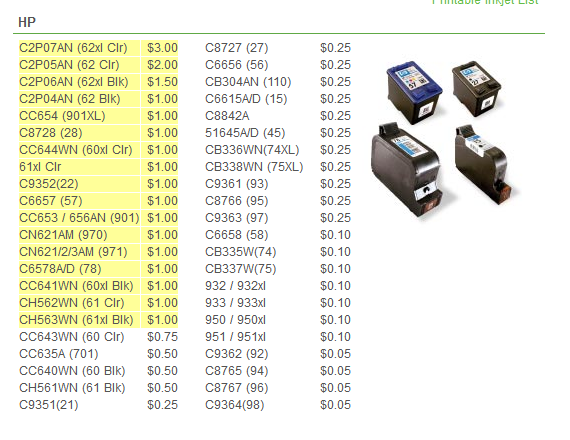The image size is (570, 440).
Task: Open the Printable Inkjet List link
Action: click(x=485, y=2)
